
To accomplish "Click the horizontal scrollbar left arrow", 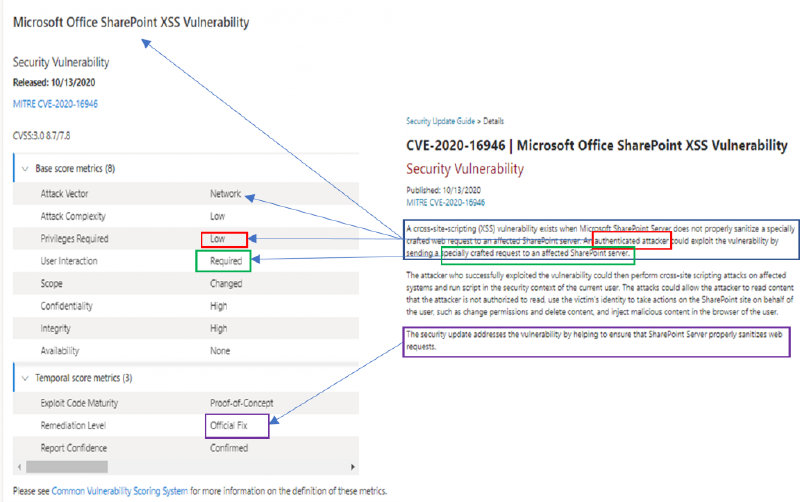I will pos(19,467).
